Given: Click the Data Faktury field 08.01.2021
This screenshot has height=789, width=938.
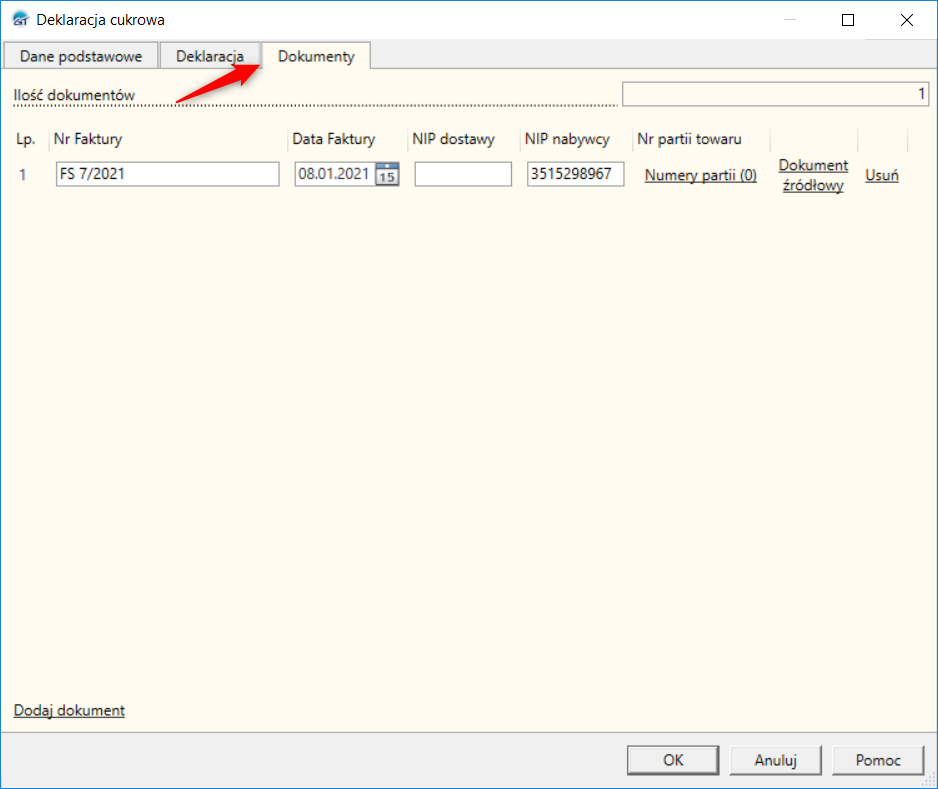Looking at the screenshot, I should pyautogui.click(x=335, y=174).
